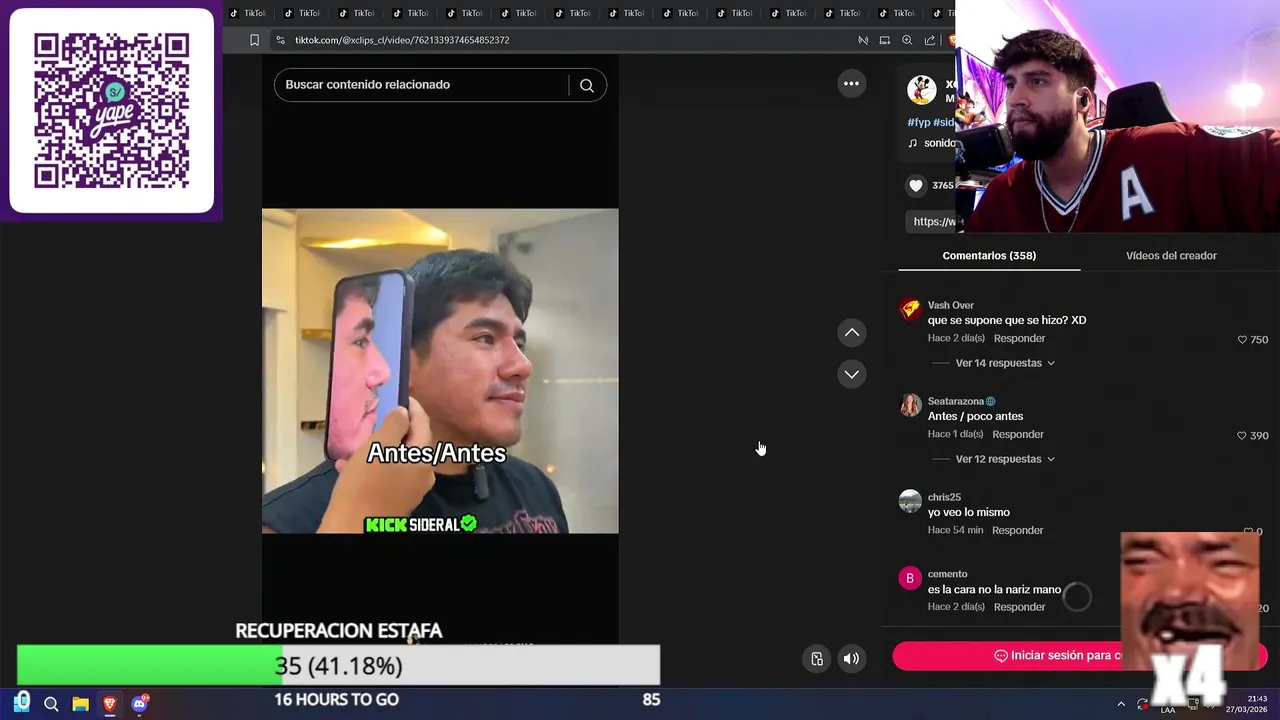
Task: Open the creator's Mickey Mouse avatar
Action: pyautogui.click(x=922, y=90)
